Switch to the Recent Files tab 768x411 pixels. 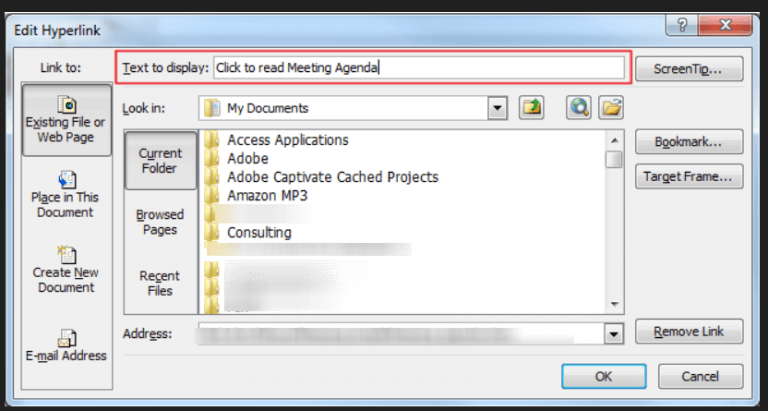coord(160,283)
